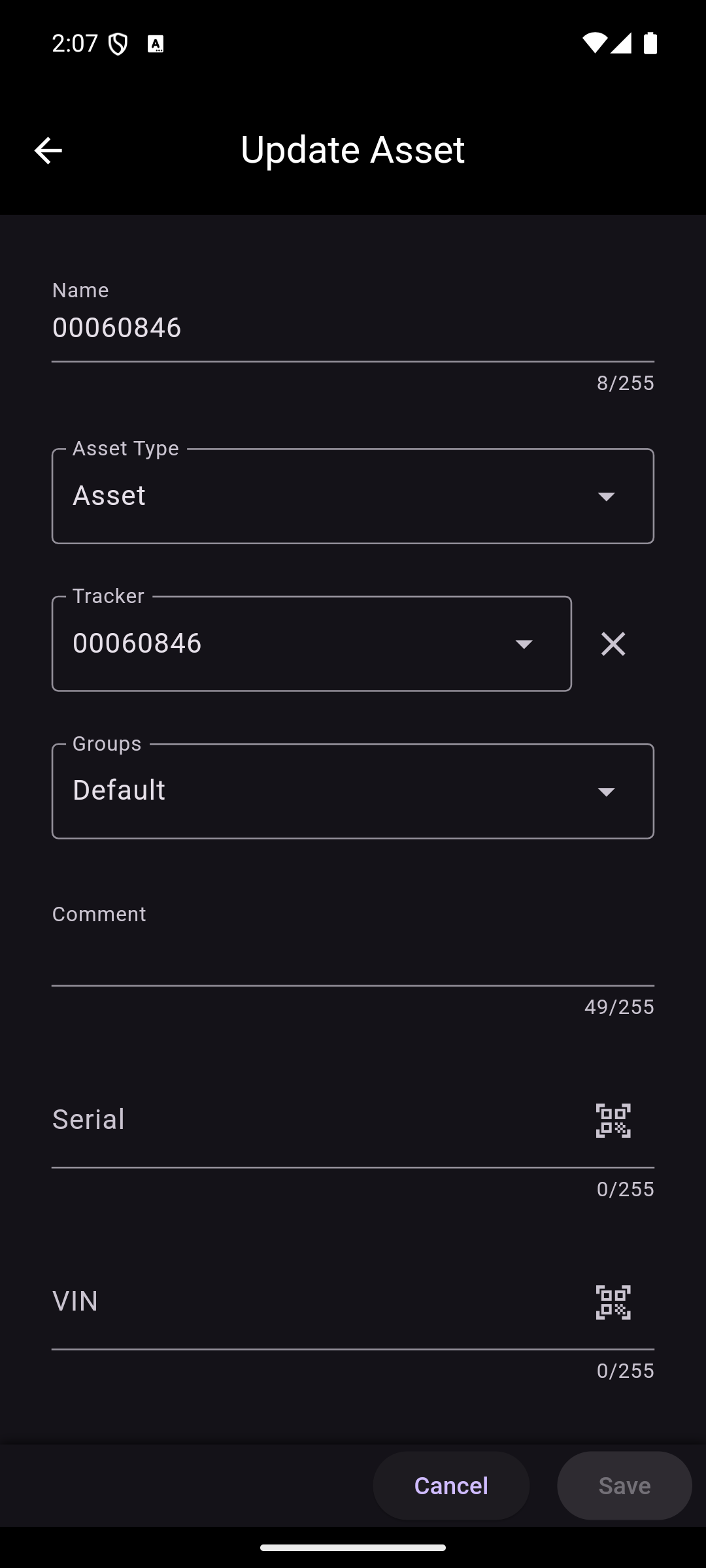Focus the Name input field

pos(353,328)
